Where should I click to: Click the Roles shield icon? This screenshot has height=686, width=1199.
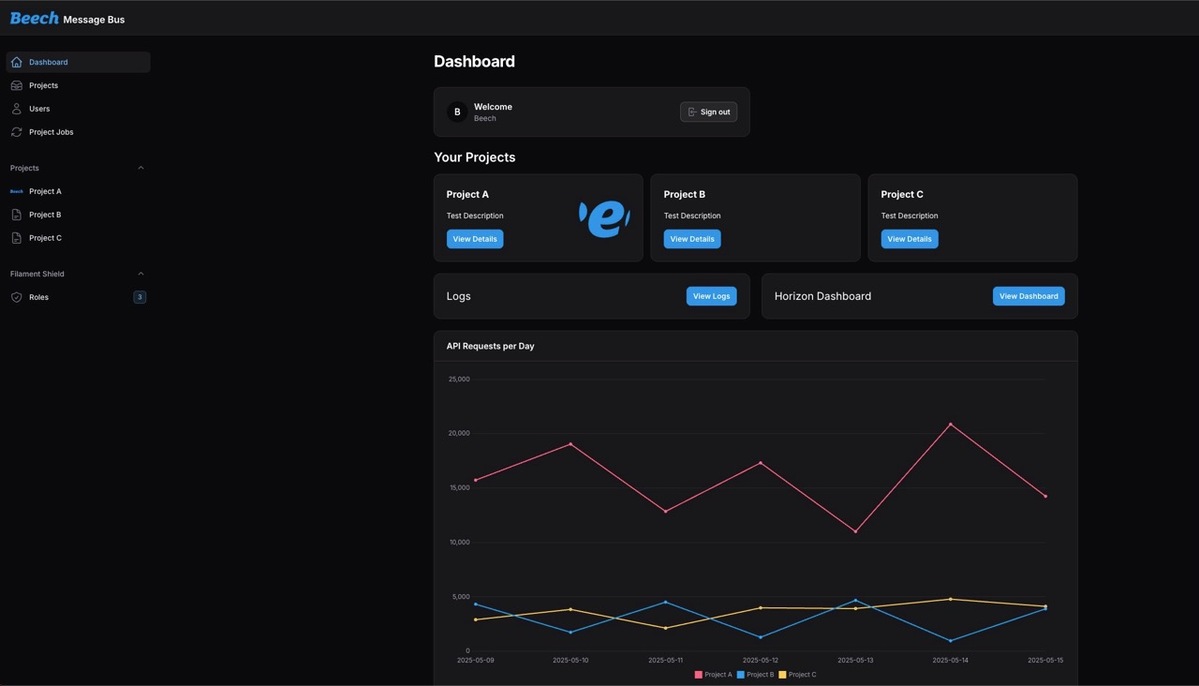click(x=16, y=297)
